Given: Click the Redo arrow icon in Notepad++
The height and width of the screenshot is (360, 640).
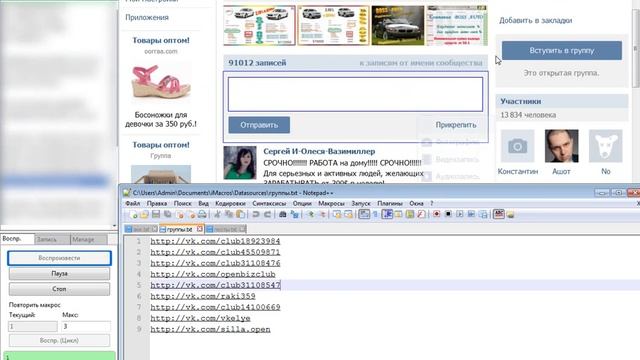Looking at the screenshot, I should click(x=268, y=214).
